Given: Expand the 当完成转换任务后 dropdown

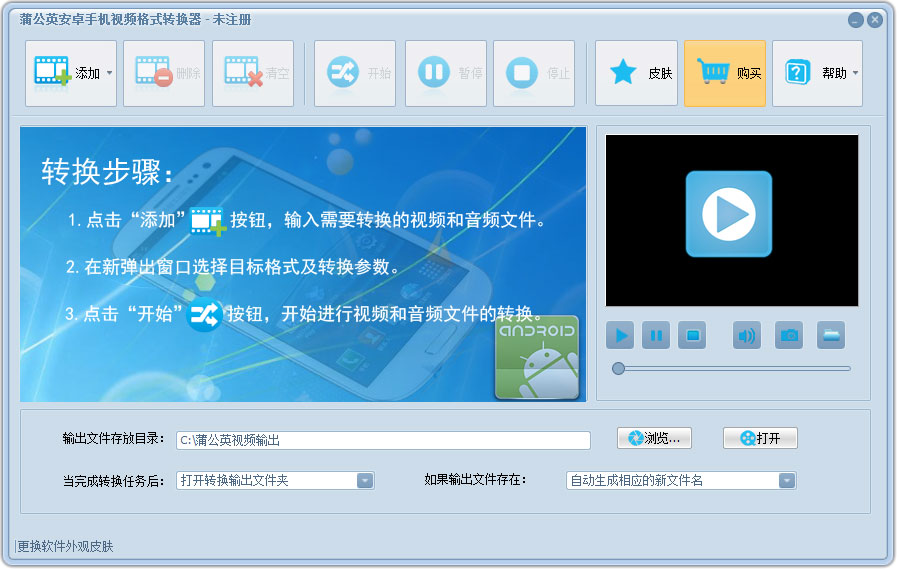Looking at the screenshot, I should tap(365, 481).
